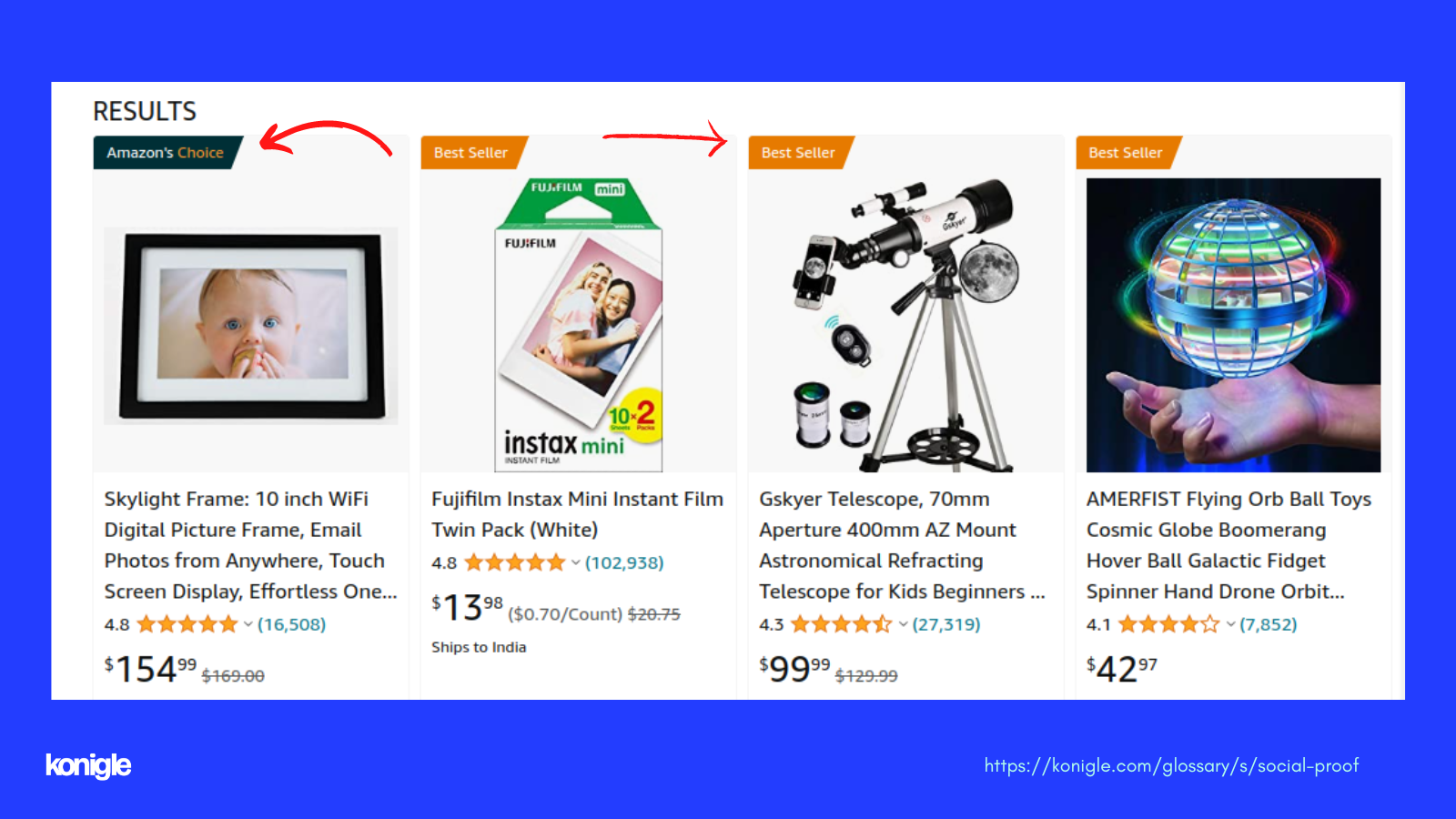This screenshot has height=819, width=1456.
Task: Click the flying orb ball product image
Action: [x=1233, y=325]
